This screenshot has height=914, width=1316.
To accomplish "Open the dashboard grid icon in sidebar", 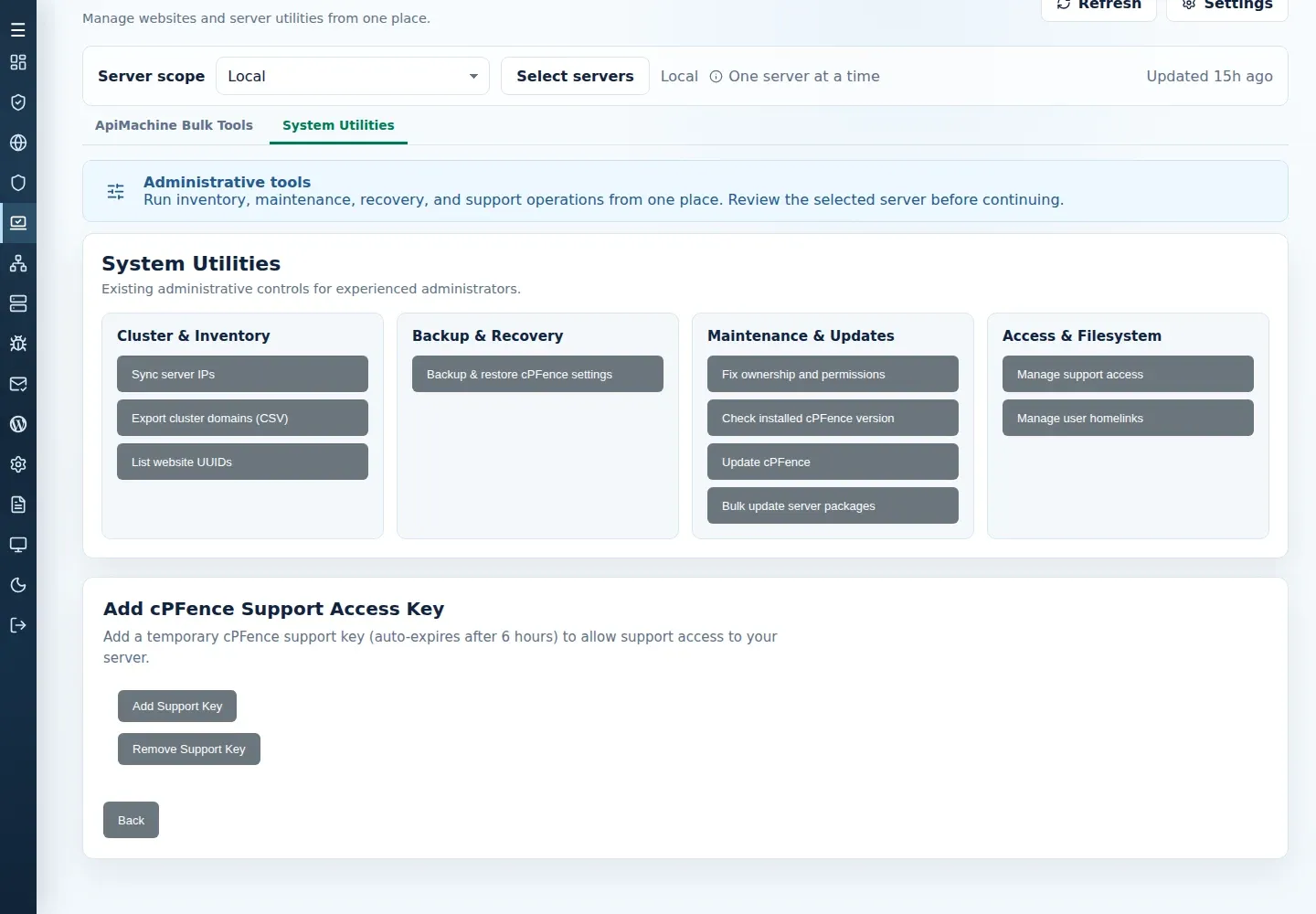I will (x=18, y=62).
